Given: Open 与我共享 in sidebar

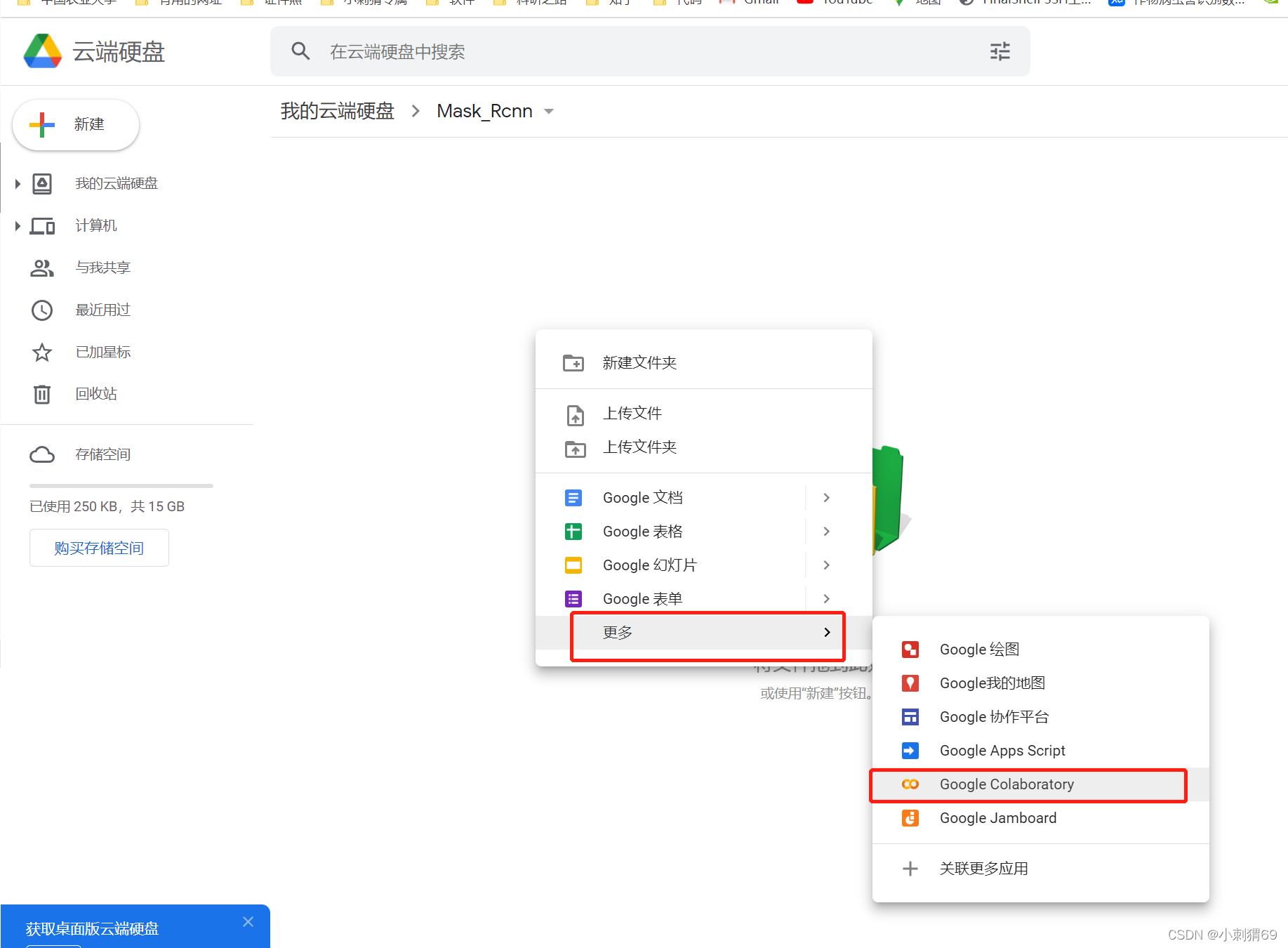Looking at the screenshot, I should pos(103,268).
